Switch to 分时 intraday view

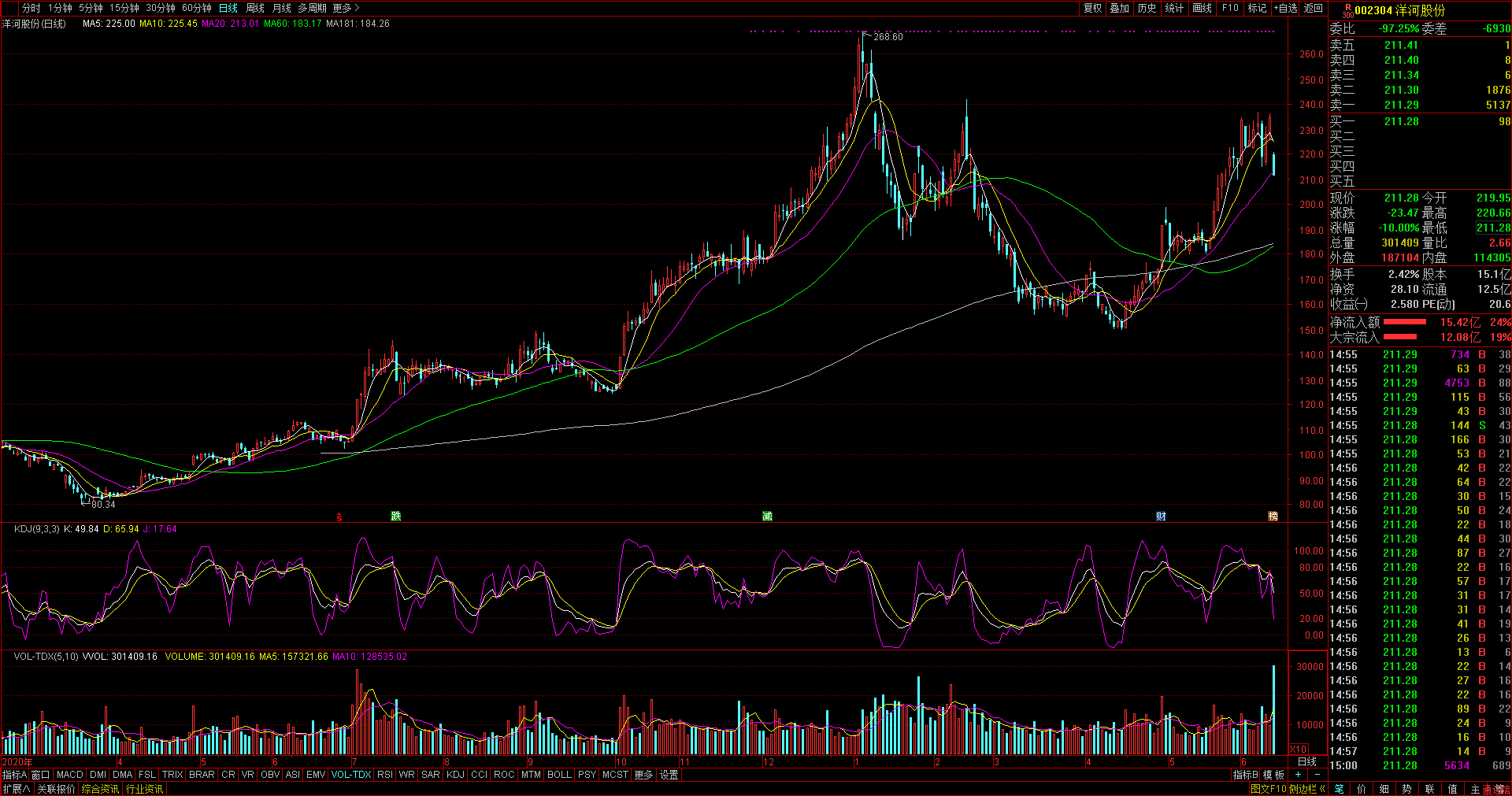point(31,8)
